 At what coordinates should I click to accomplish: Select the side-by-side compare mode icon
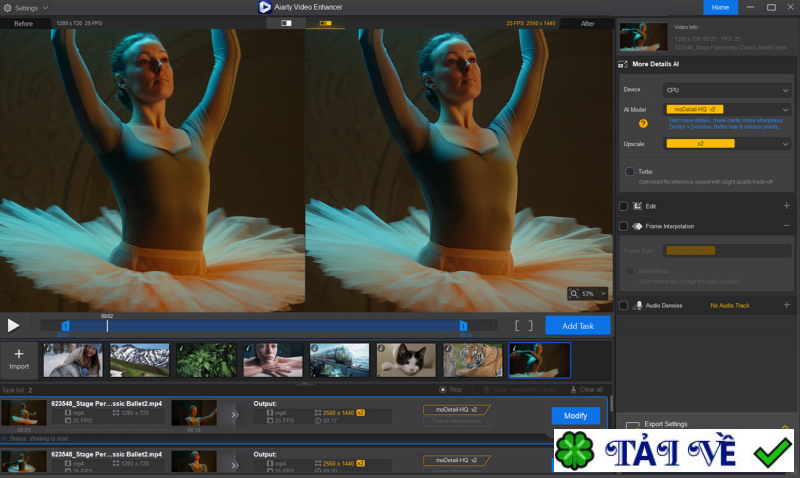[324, 22]
